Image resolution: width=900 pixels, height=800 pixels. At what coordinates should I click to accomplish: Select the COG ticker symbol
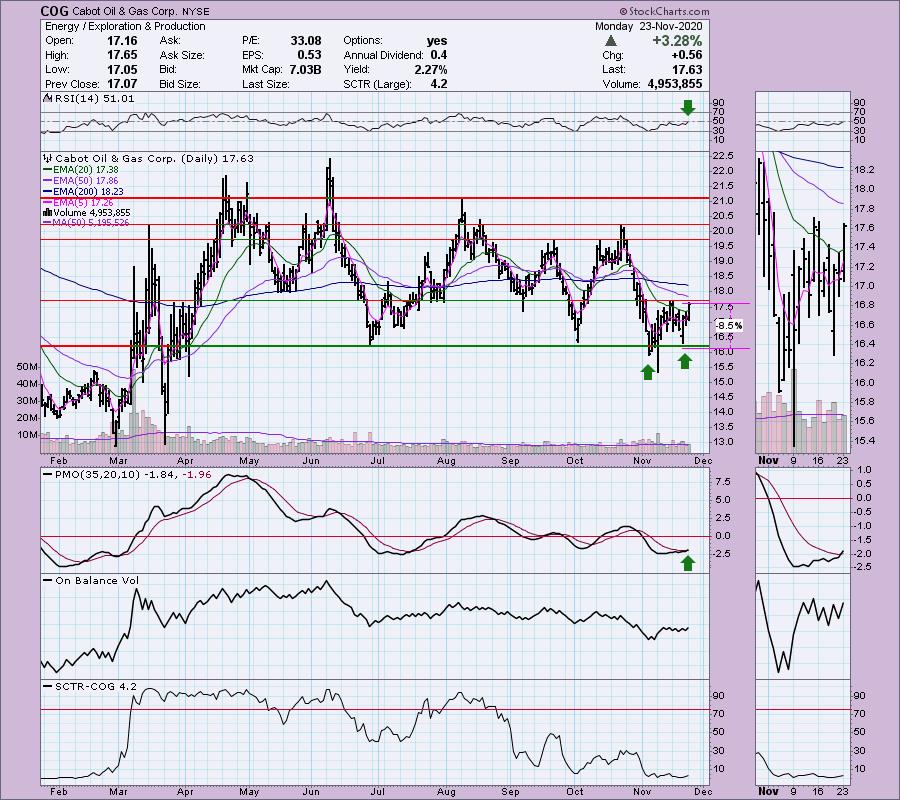(55, 11)
